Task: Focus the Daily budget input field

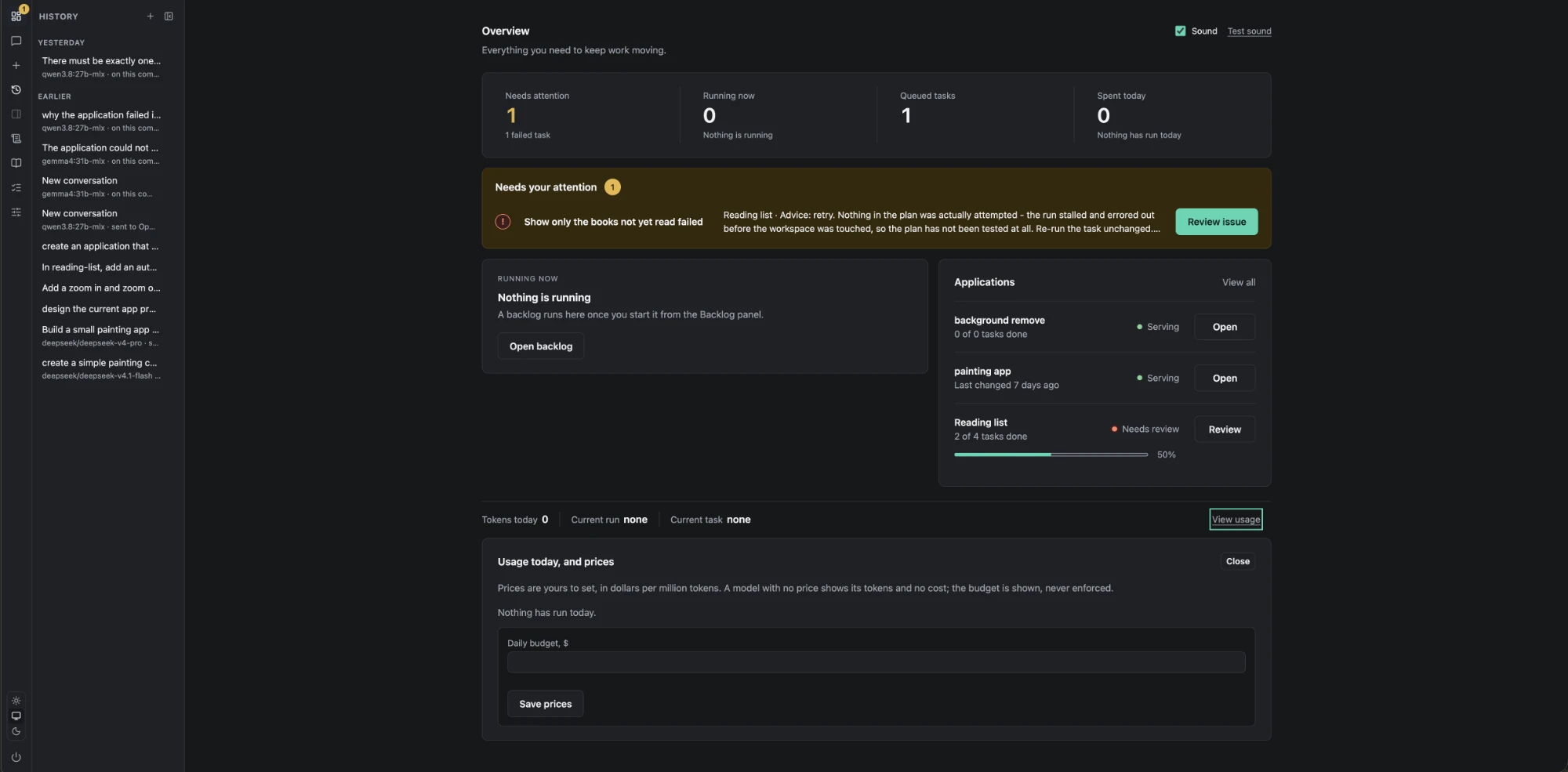Action: pos(876,662)
